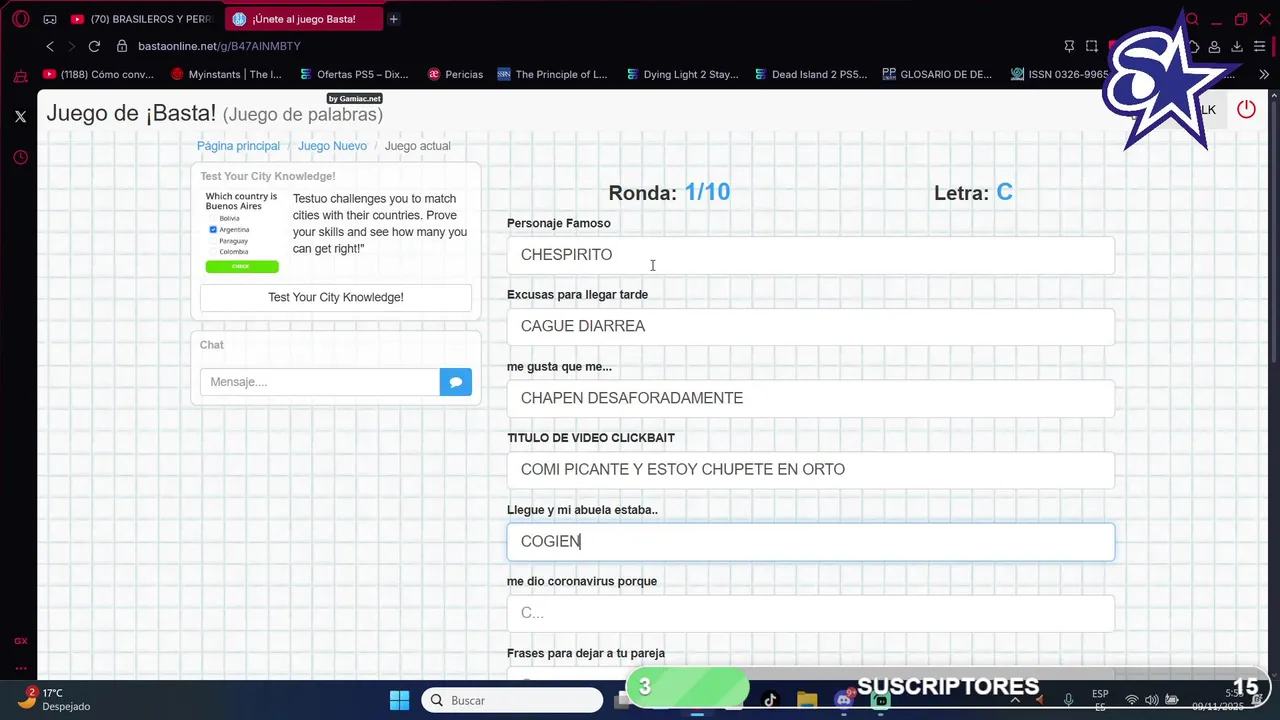Open the Pericias bookmark

click(x=455, y=74)
